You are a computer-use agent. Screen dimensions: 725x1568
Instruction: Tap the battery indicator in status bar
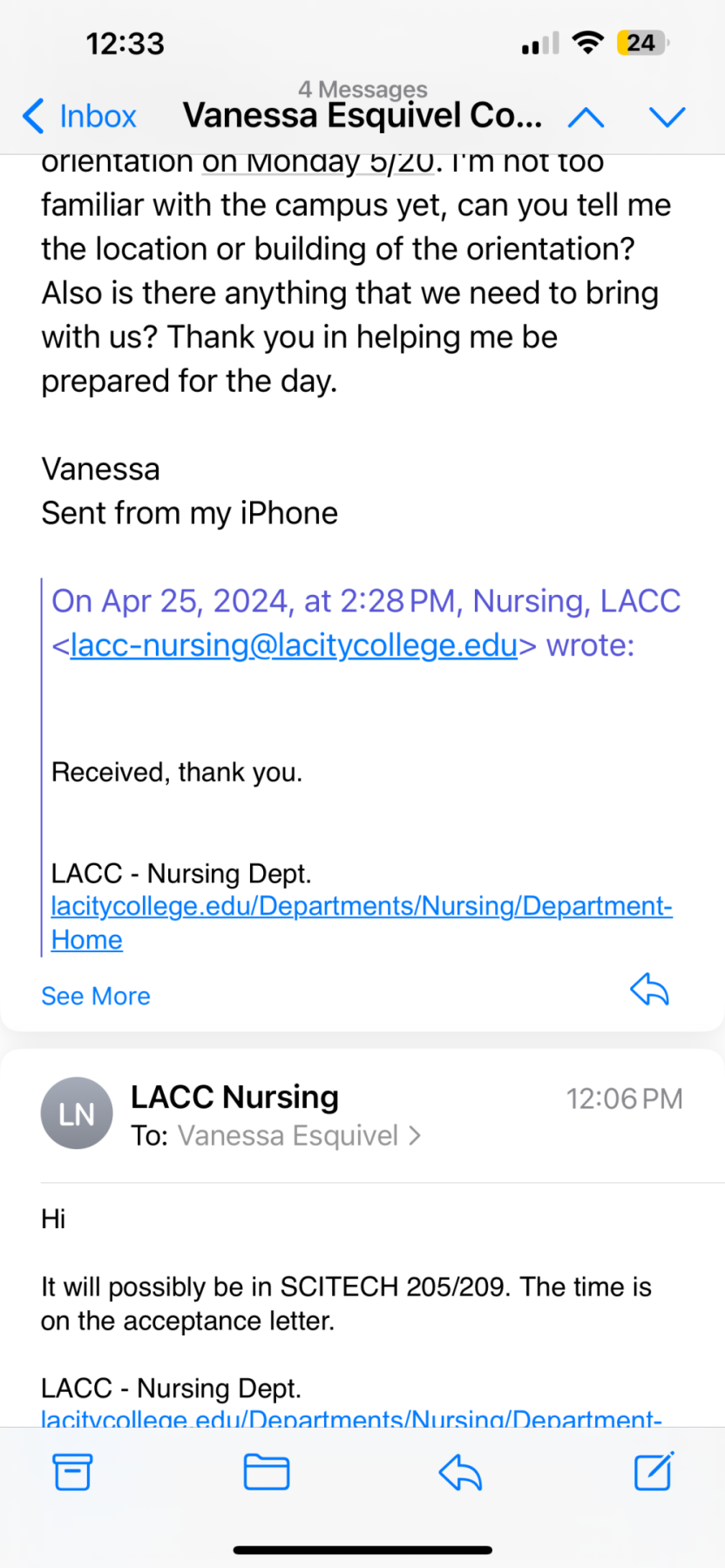coord(642,43)
